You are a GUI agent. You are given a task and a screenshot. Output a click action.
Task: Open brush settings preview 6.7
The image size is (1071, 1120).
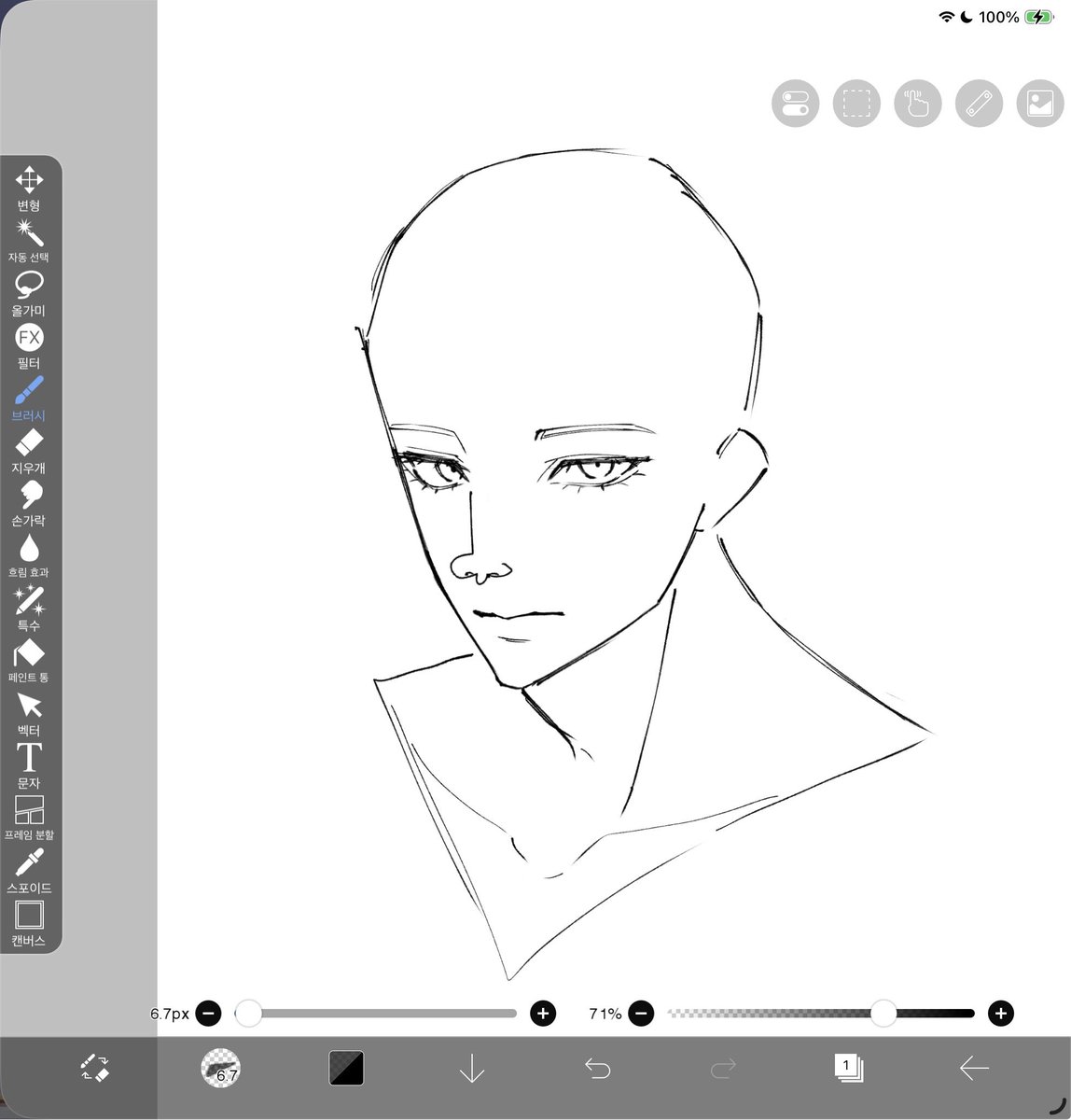tap(221, 1068)
